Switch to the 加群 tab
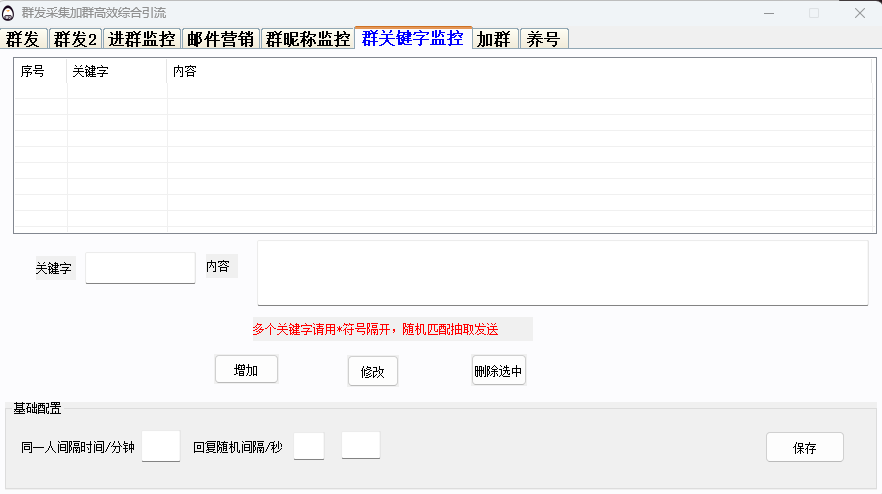 495,39
